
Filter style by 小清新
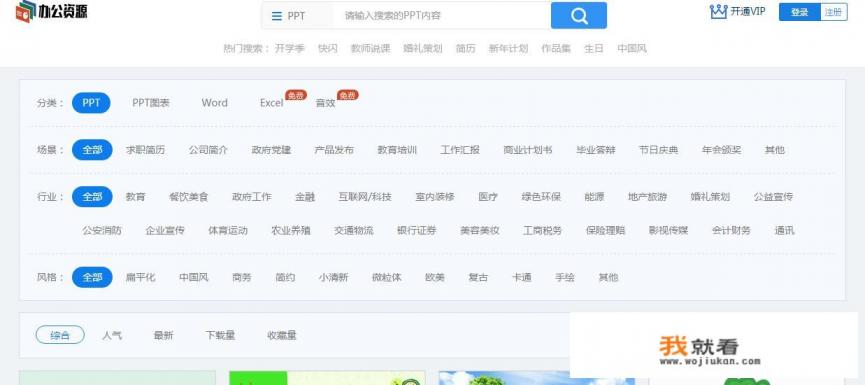click(333, 277)
